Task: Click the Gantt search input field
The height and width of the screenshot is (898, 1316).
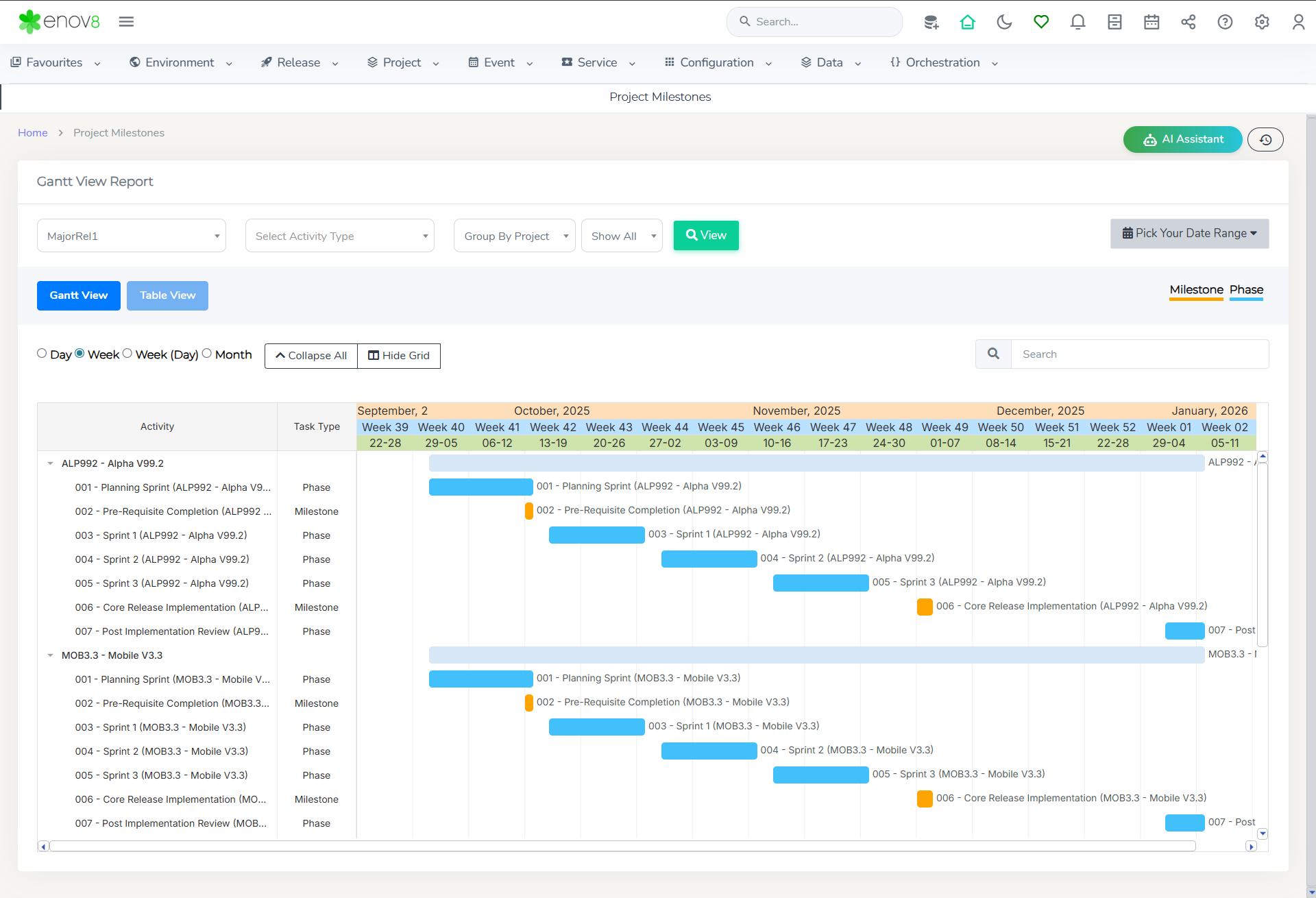Action: pos(1139,354)
